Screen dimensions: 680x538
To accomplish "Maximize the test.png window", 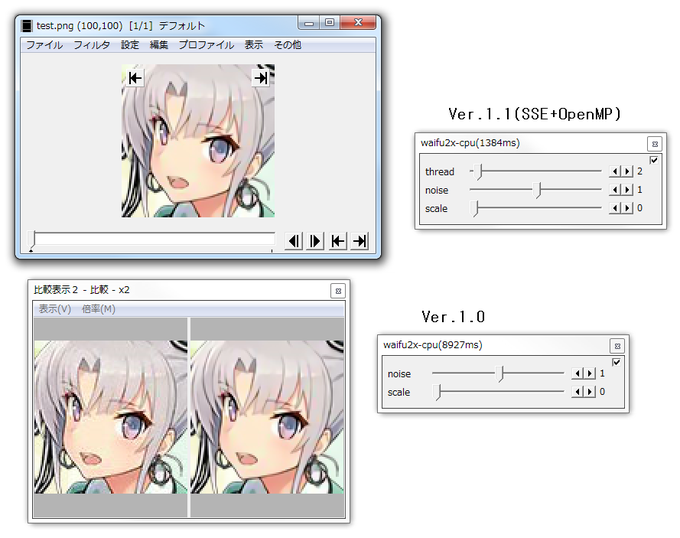I will click(x=330, y=23).
